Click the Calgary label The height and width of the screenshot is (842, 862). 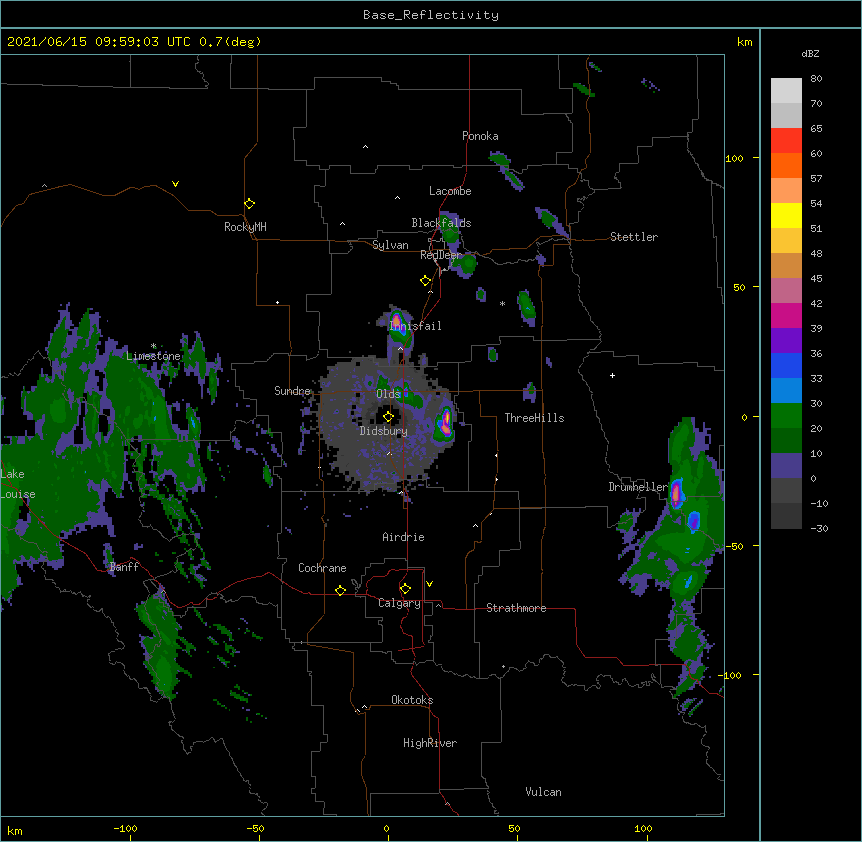tap(399, 603)
